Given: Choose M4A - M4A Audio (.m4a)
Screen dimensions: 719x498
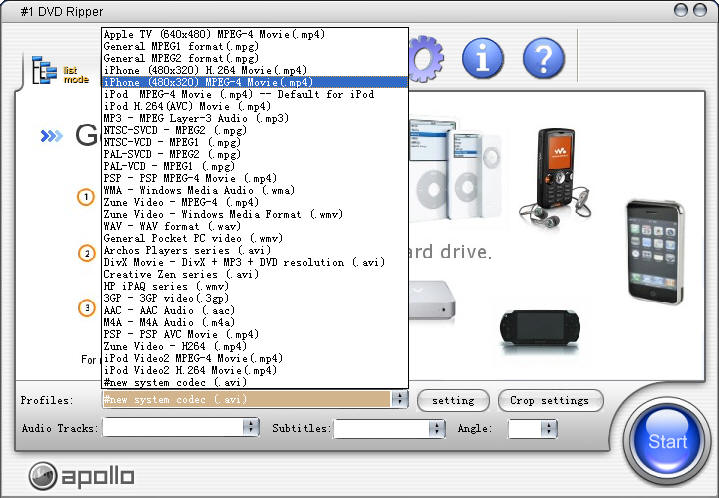Looking at the screenshot, I should tap(254, 322).
